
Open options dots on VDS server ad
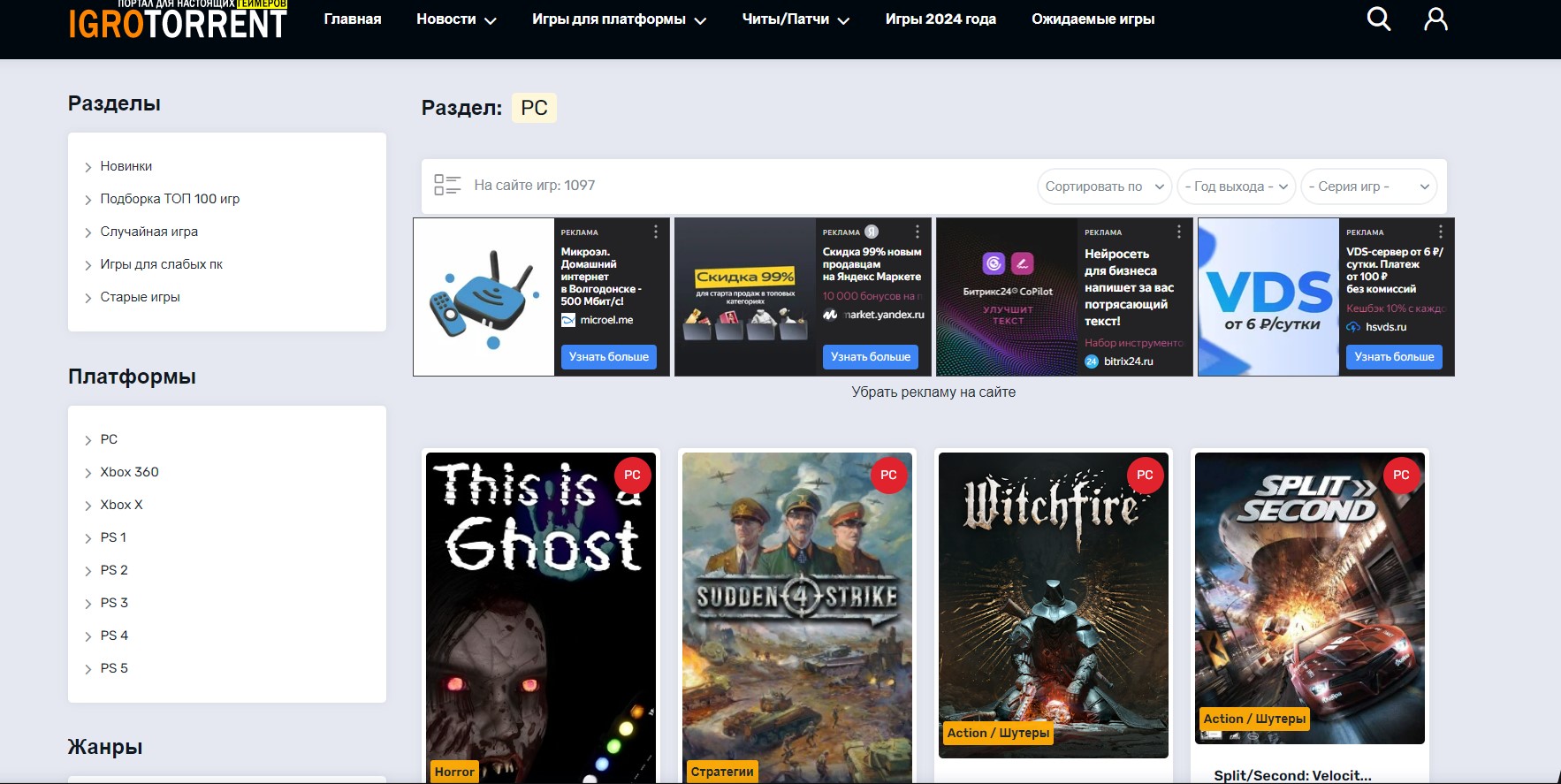tap(1440, 232)
